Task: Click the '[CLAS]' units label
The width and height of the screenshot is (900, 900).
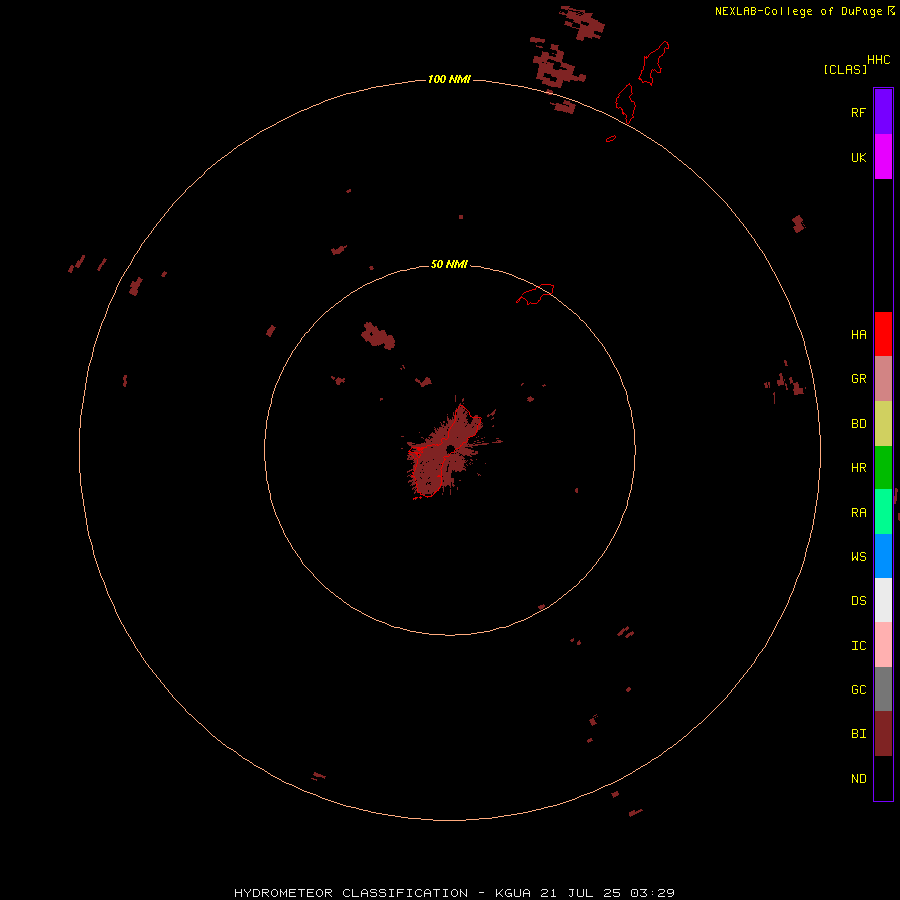Action: pos(845,69)
